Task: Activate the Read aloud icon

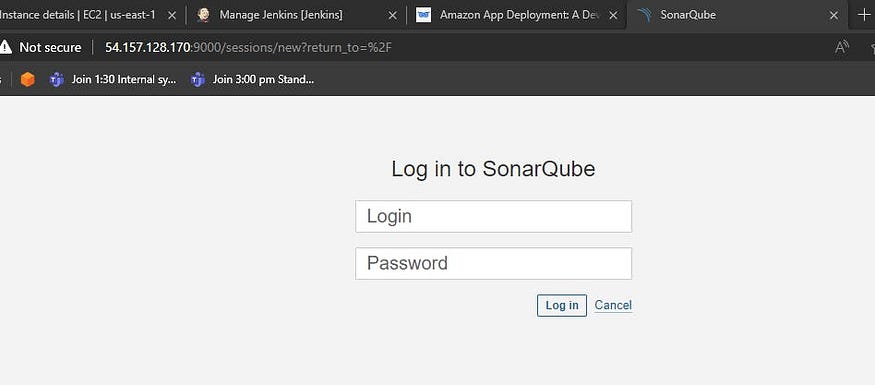Action: point(842,47)
